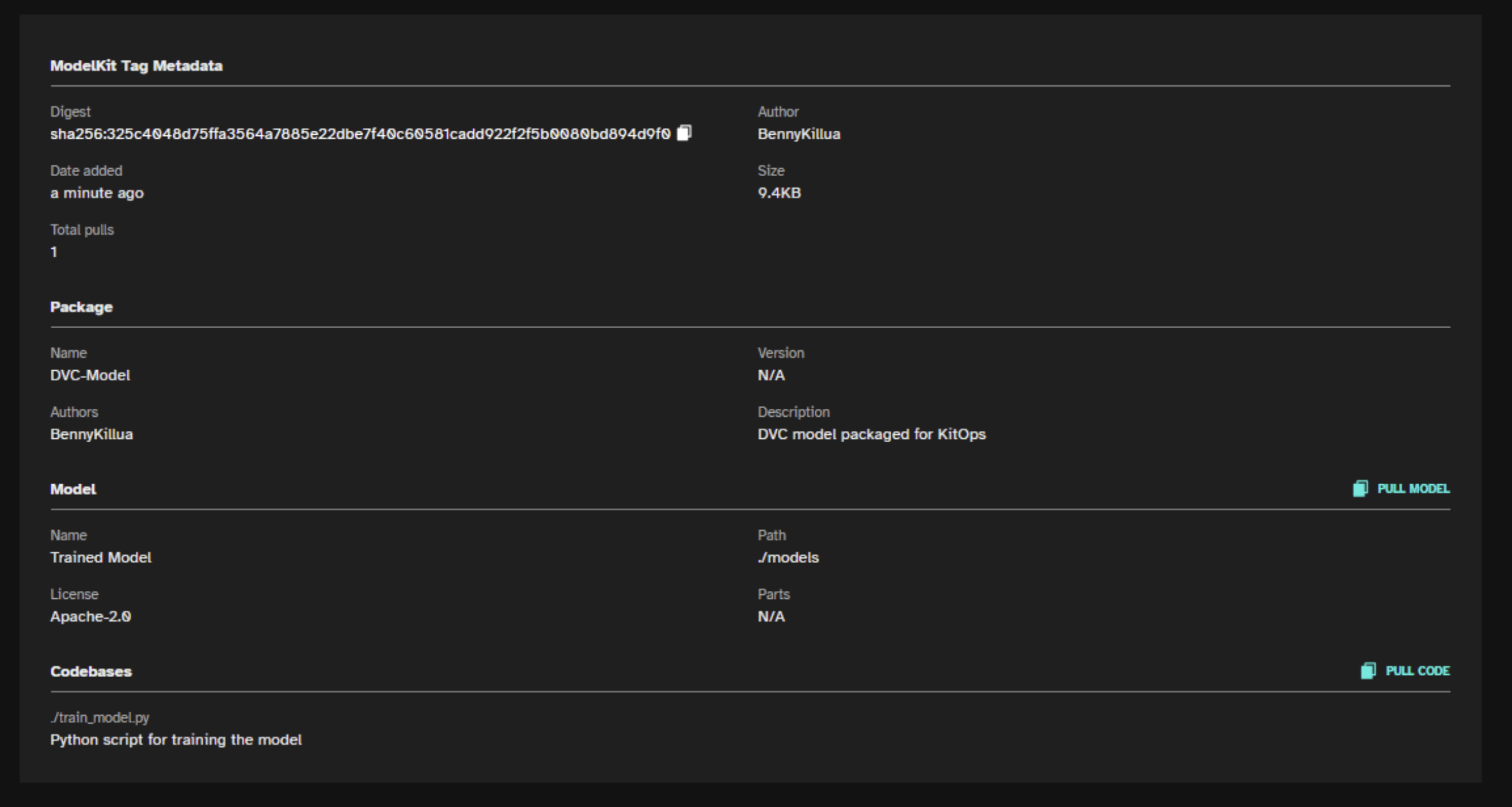Click the 'Model' section heading
1512x807 pixels.
pyautogui.click(x=73, y=490)
